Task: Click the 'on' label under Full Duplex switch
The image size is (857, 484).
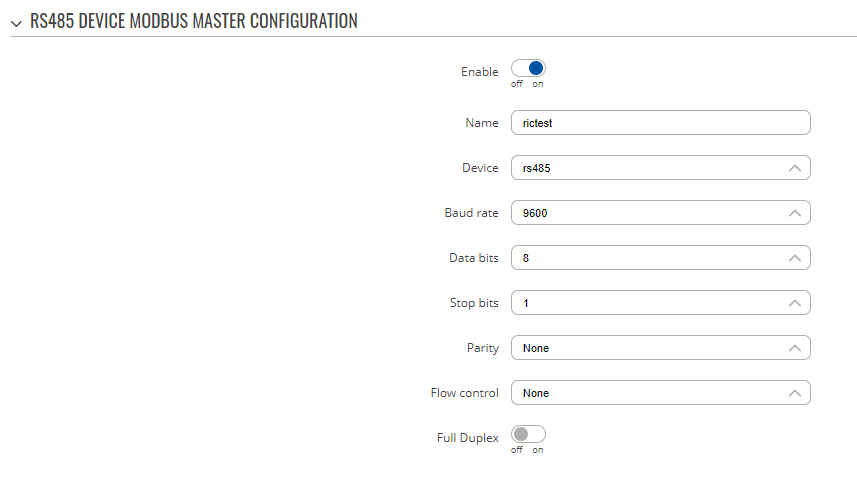Action: [538, 450]
